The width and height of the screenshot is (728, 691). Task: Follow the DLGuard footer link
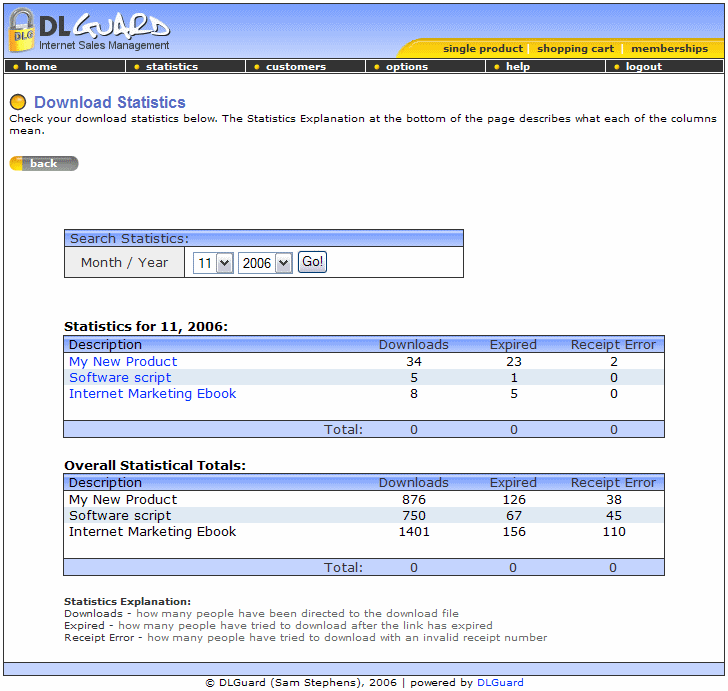pos(499,683)
